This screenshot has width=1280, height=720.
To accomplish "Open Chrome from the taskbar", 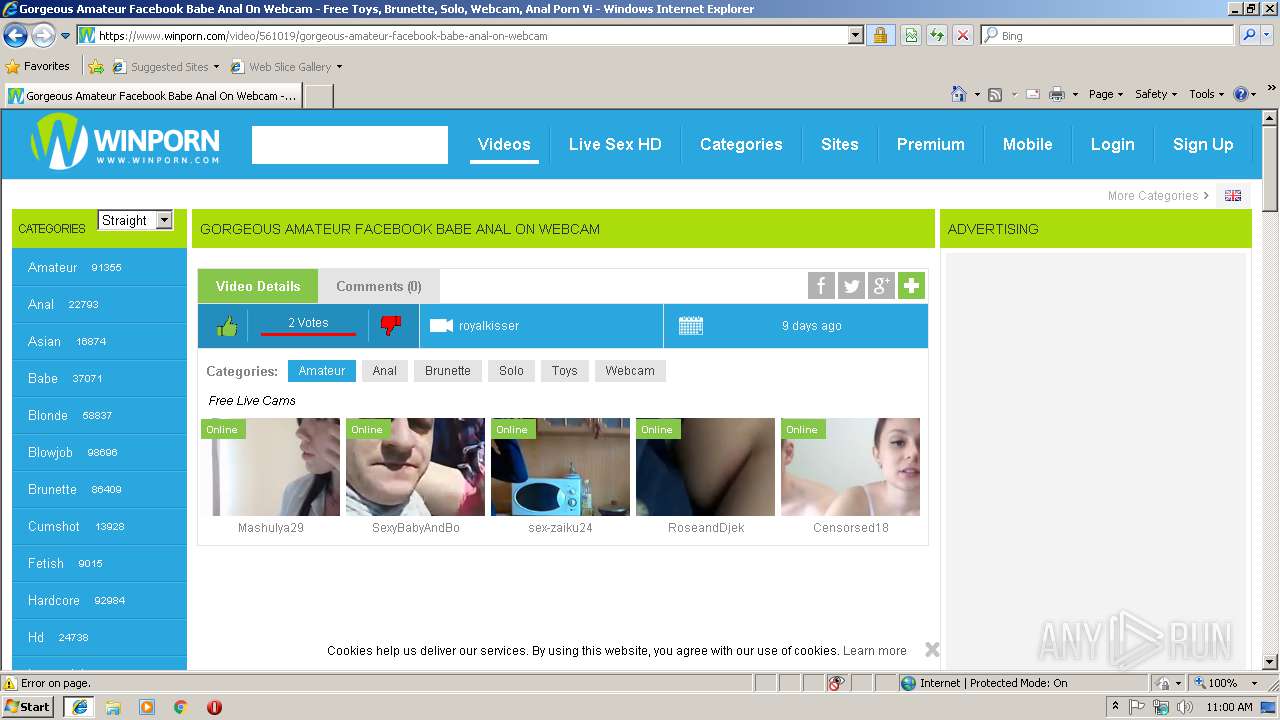I will [x=180, y=707].
